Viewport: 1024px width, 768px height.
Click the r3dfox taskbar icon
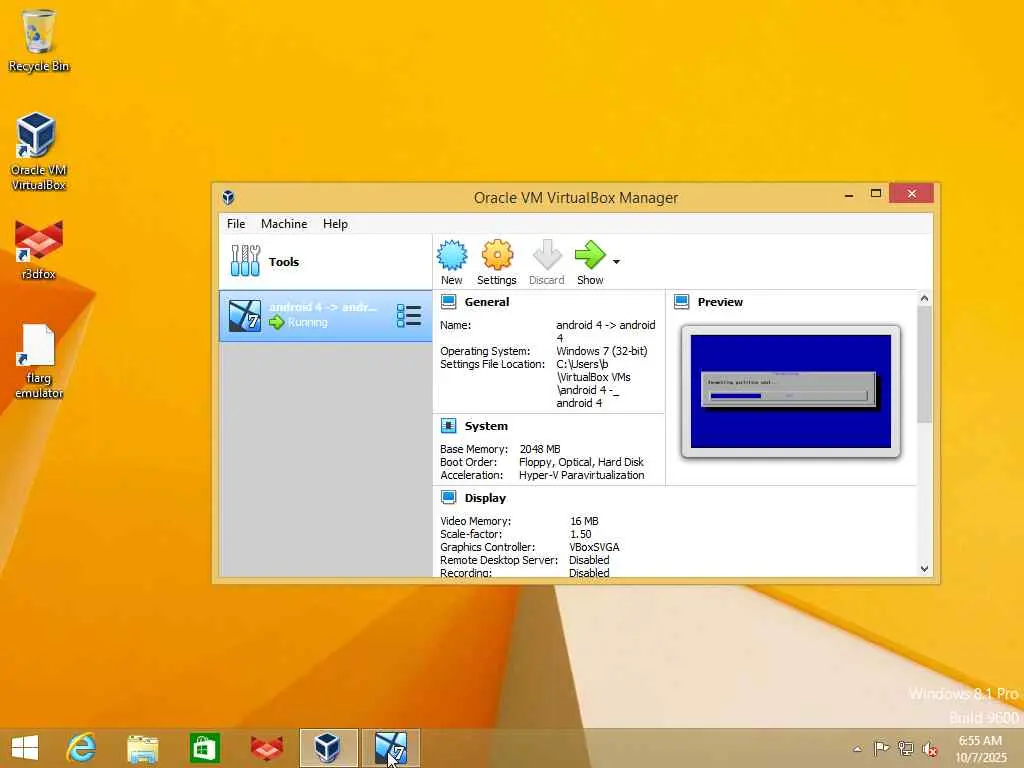click(x=267, y=748)
